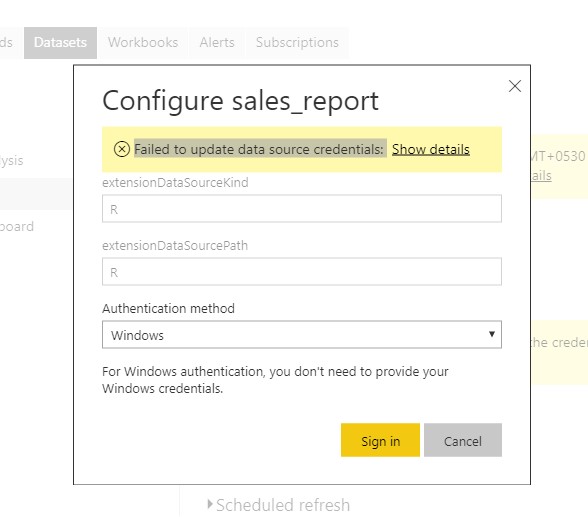Click the Windows authentication note text
Image resolution: width=588 pixels, height=517 pixels.
[x=275, y=380]
